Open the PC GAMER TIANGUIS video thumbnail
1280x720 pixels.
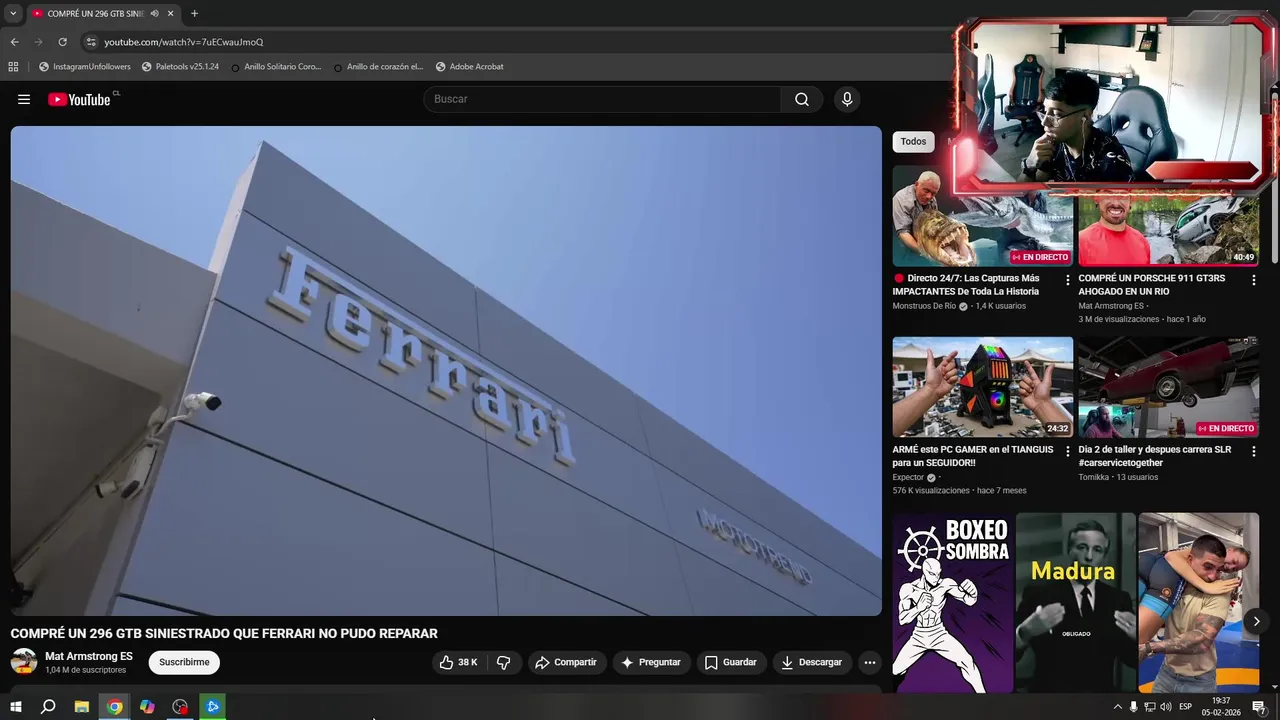coord(983,387)
